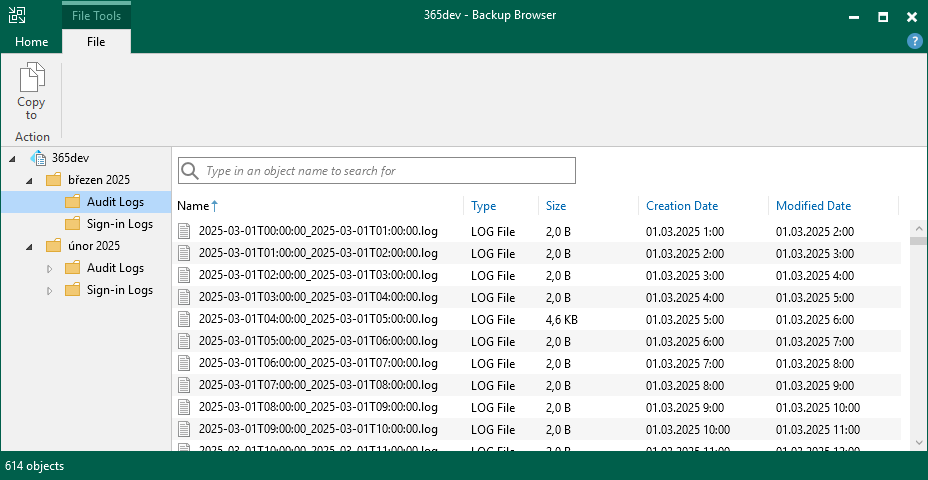Viewport: 928px width, 480px height.
Task: Collapse the březen 2025 tree node
Action: [x=30, y=181]
